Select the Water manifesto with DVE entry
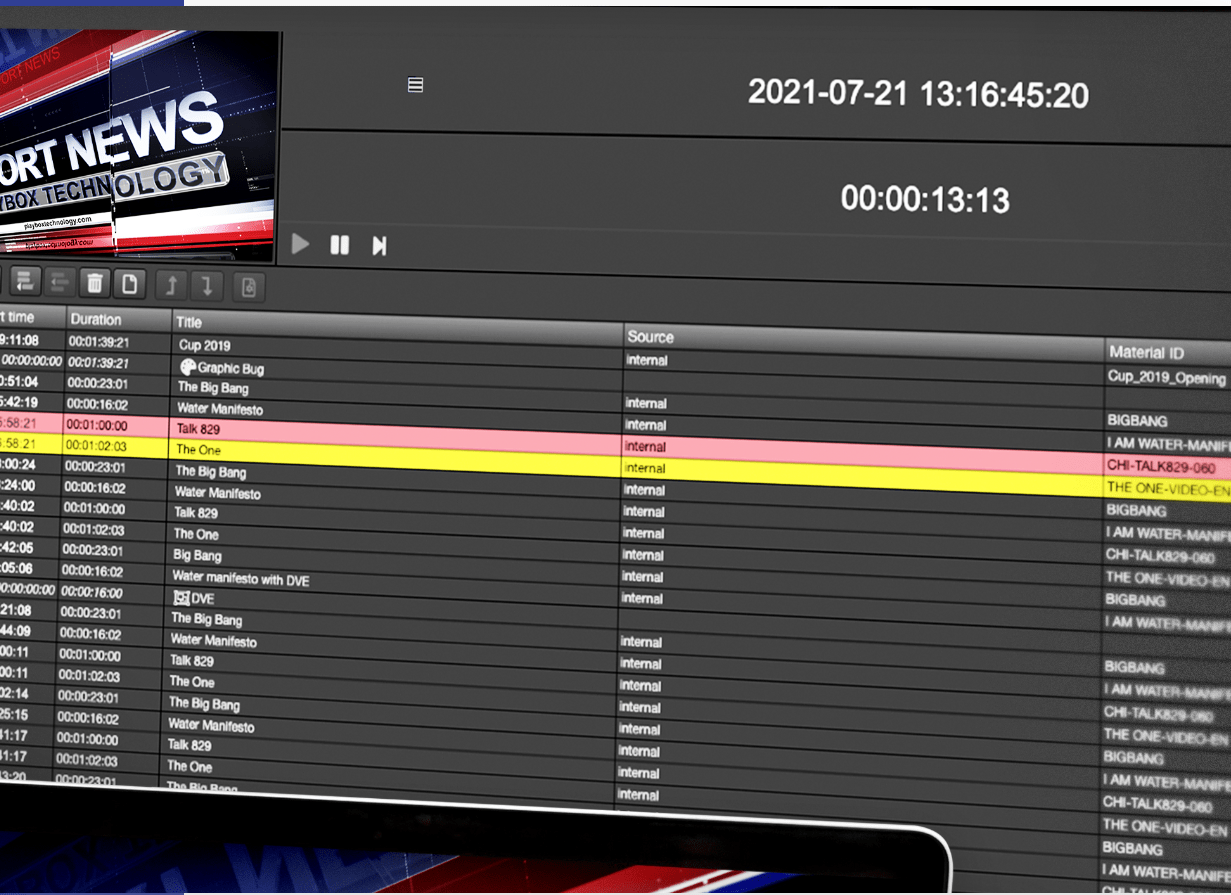The image size is (1231, 895). pyautogui.click(x=240, y=577)
